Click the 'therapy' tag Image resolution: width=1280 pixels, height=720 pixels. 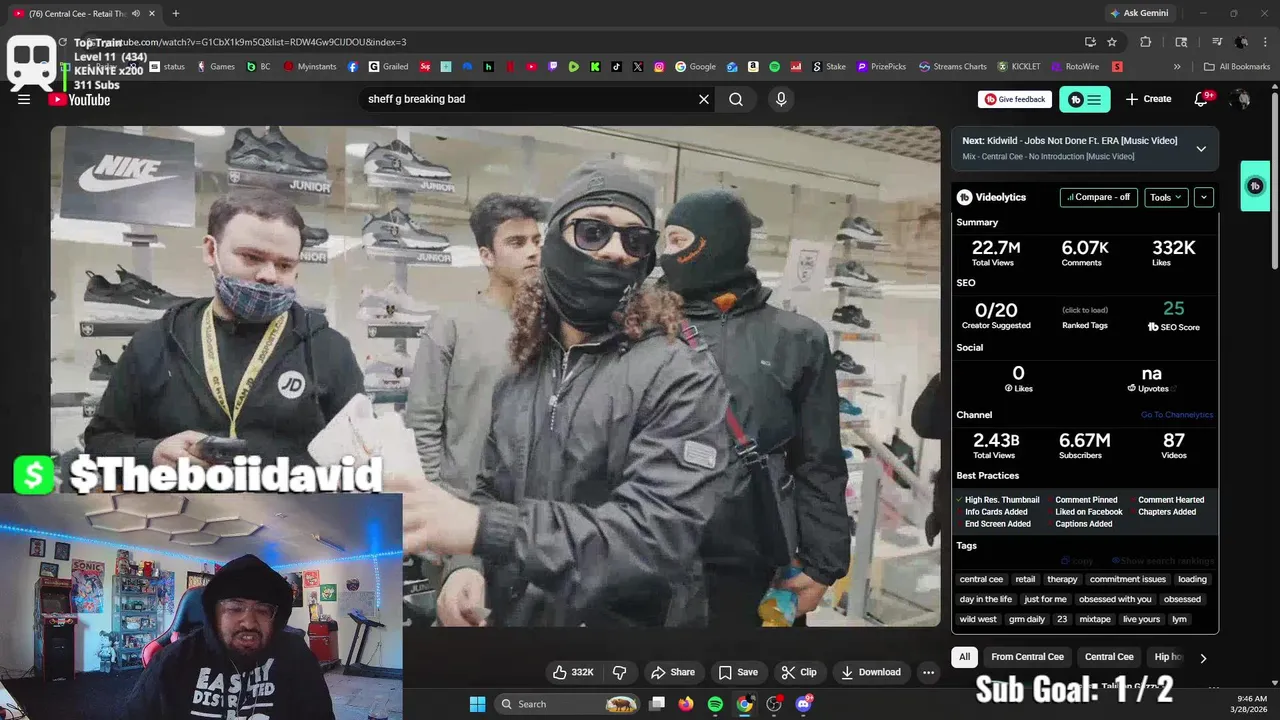(x=1062, y=579)
